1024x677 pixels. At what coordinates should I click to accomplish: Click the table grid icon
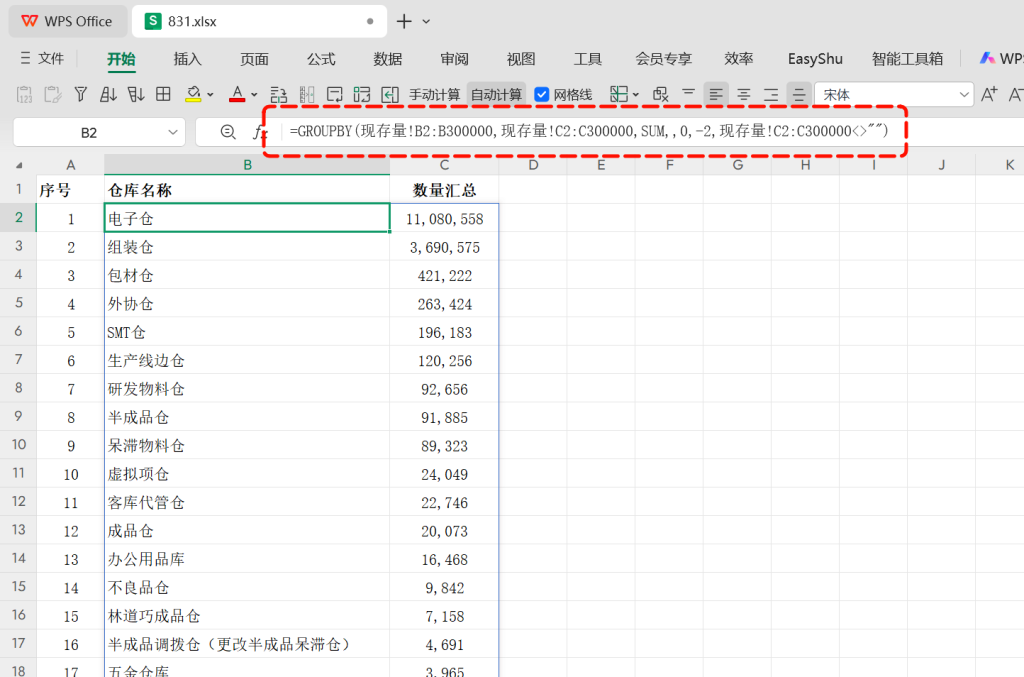(x=163, y=95)
